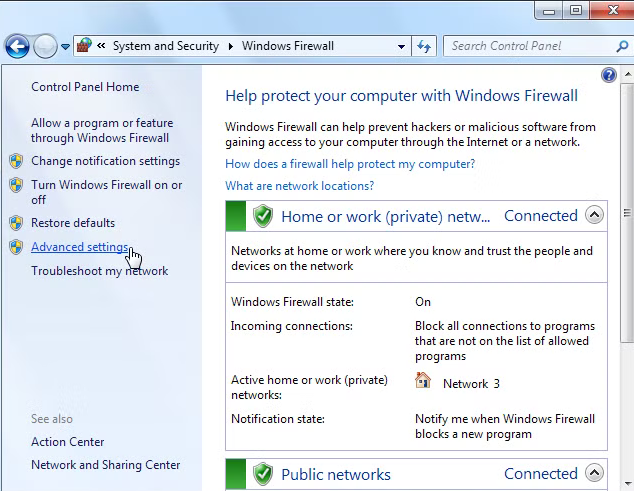
Task: Click the Refresh address bar button
Action: [x=424, y=47]
